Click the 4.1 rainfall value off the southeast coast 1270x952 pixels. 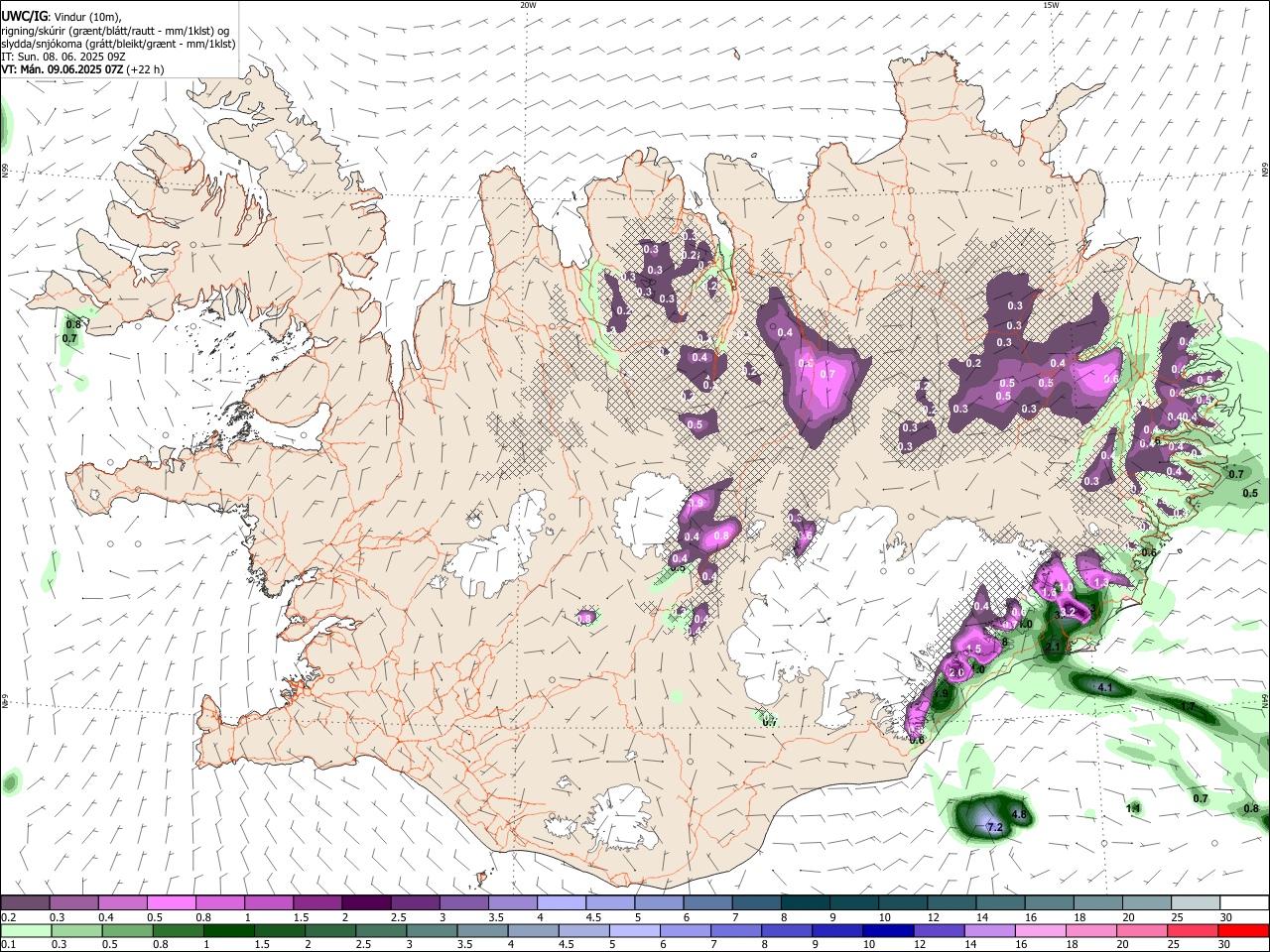point(1107,687)
